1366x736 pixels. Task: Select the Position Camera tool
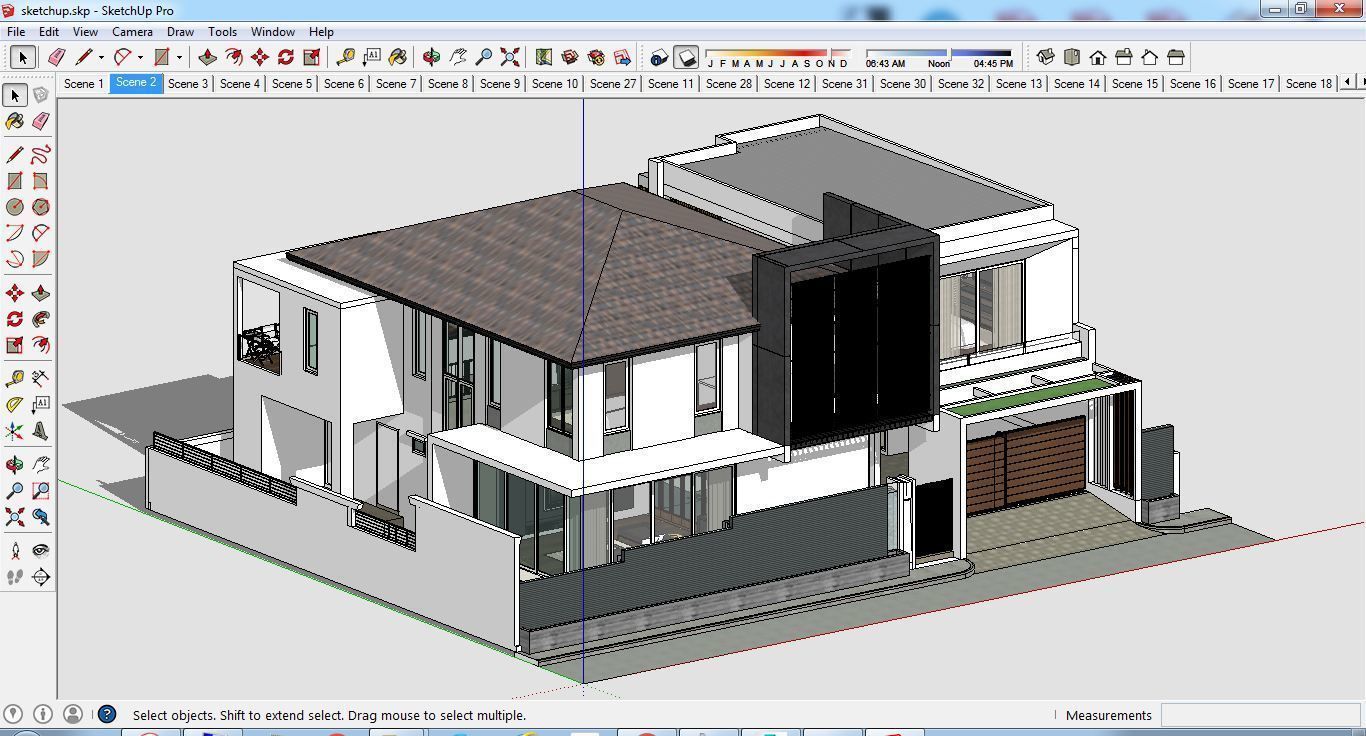[15, 551]
